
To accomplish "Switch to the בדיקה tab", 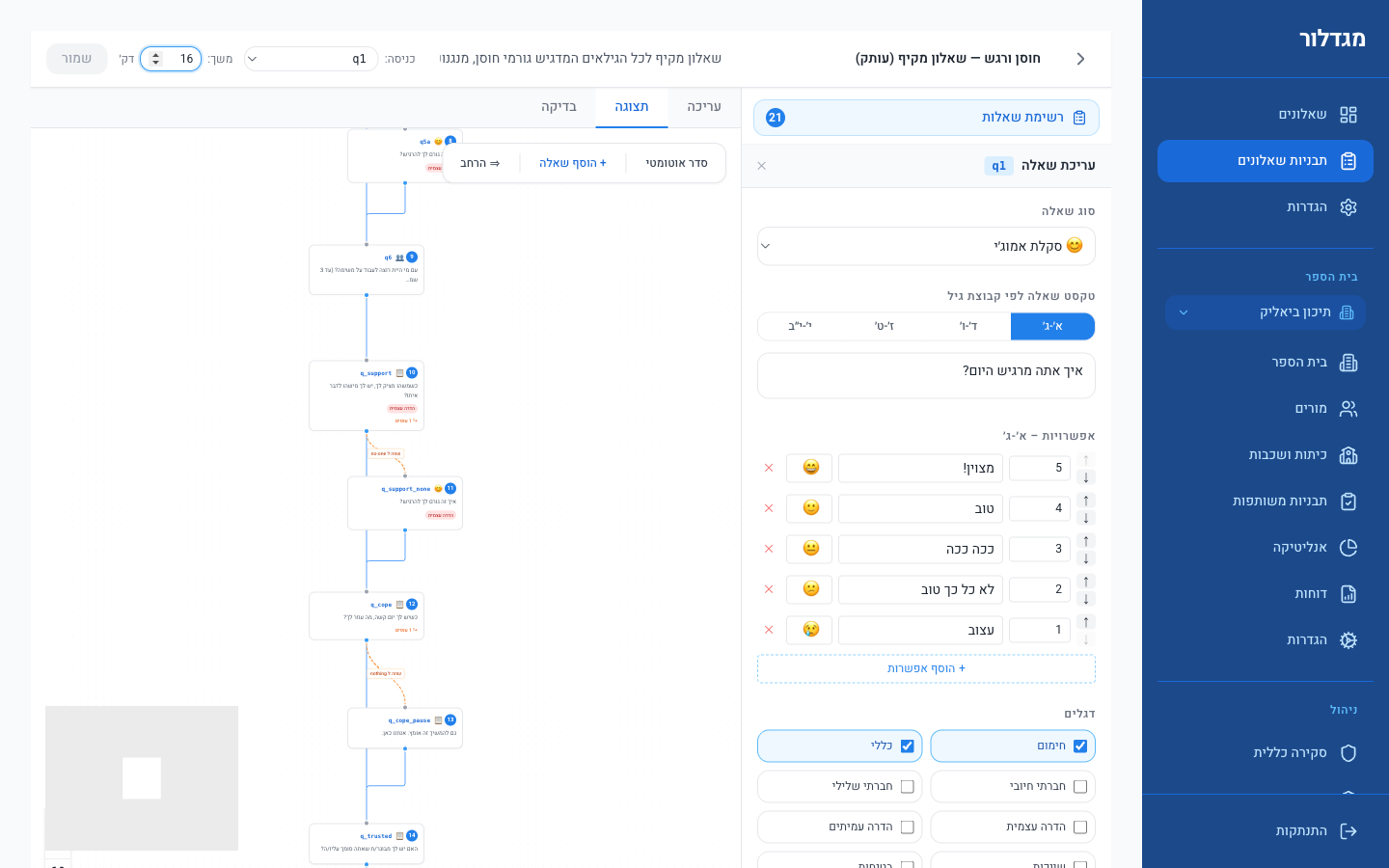I will click(x=558, y=107).
